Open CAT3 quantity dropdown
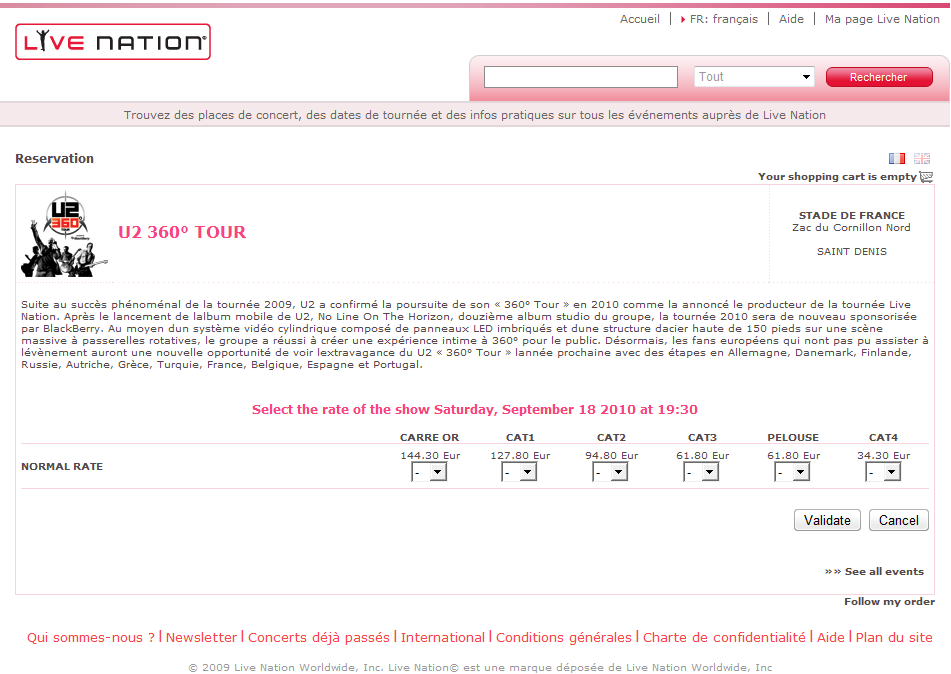 701,472
